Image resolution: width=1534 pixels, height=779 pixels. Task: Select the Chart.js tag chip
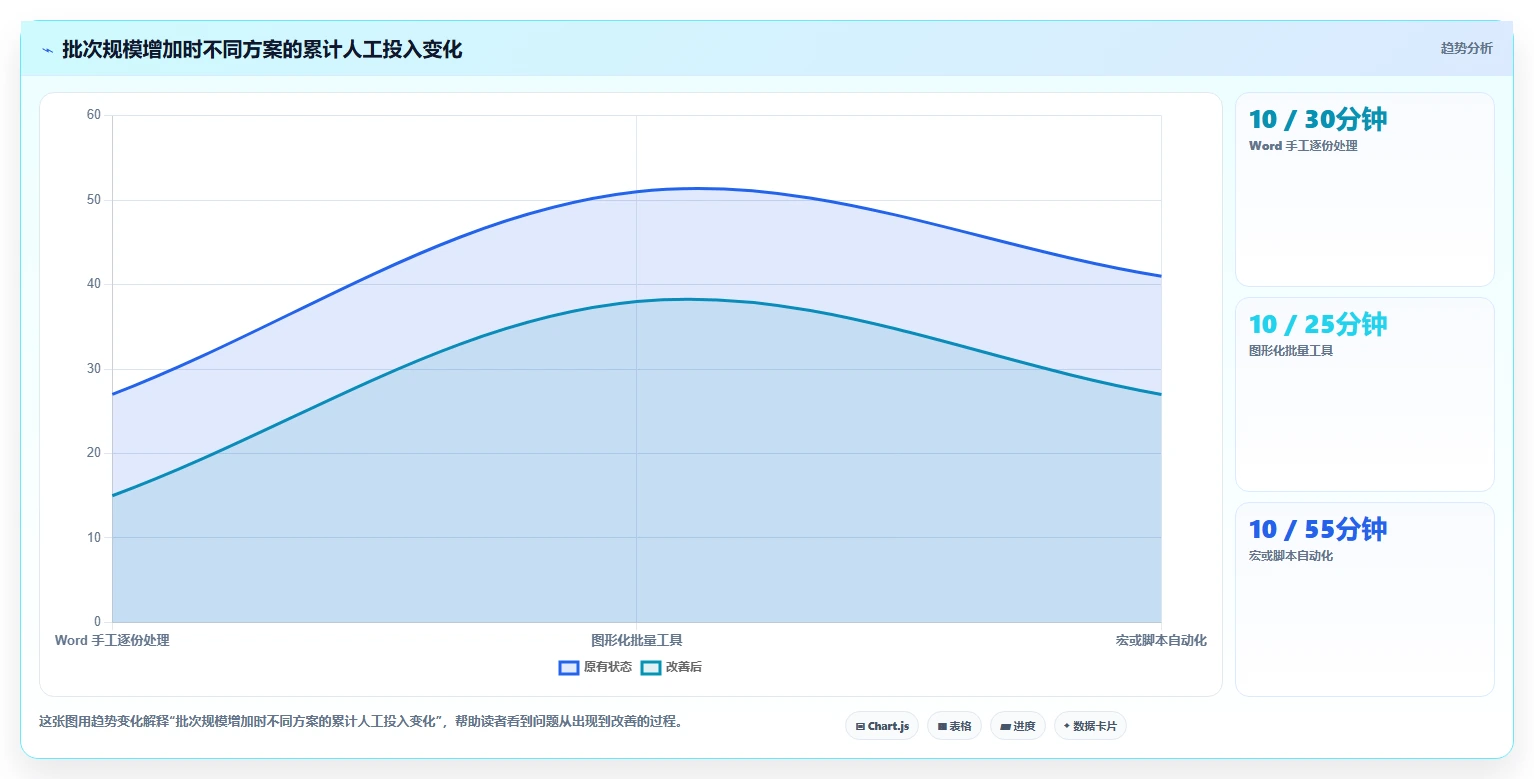[882, 726]
